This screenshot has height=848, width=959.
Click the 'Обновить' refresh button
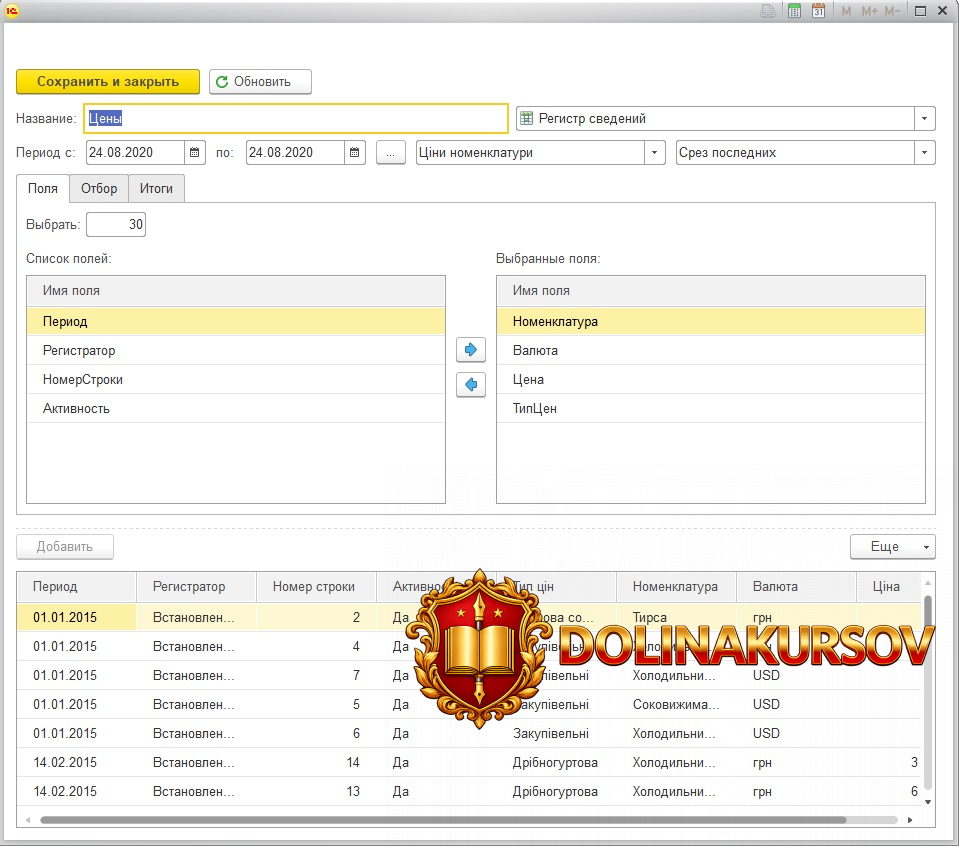coord(260,82)
